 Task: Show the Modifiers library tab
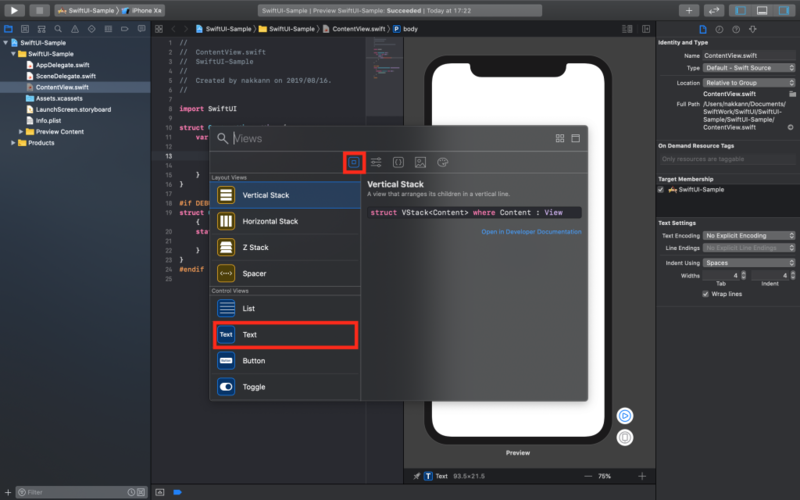[x=376, y=162]
